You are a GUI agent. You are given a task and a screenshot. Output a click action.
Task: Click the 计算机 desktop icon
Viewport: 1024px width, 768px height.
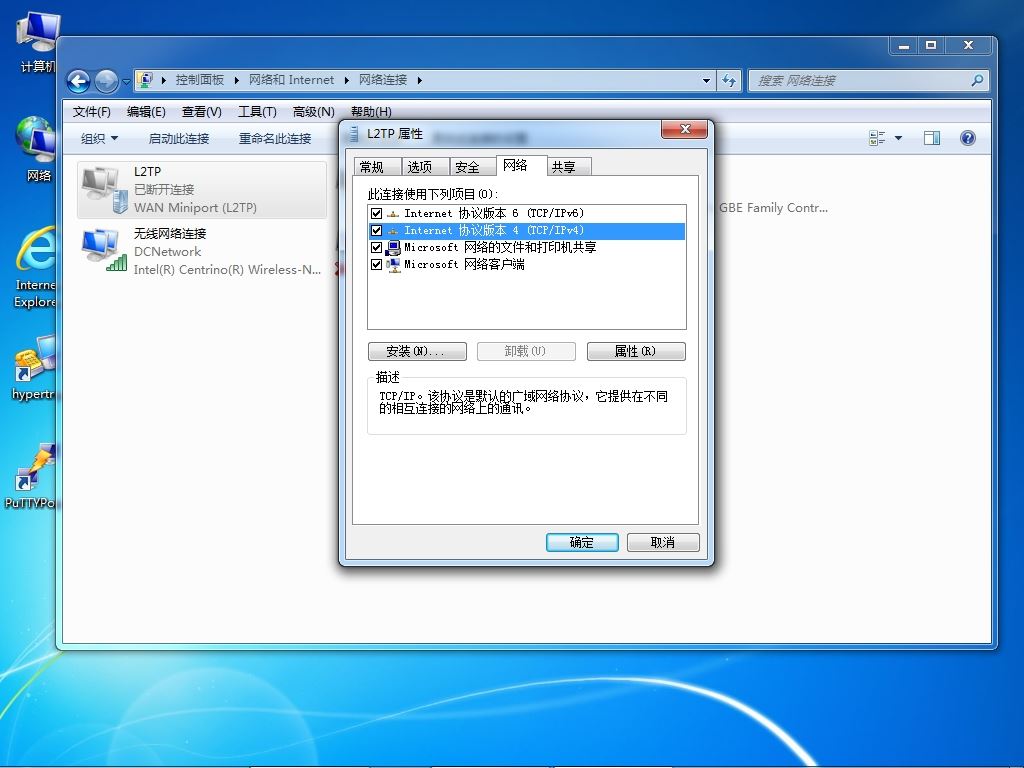(37, 44)
